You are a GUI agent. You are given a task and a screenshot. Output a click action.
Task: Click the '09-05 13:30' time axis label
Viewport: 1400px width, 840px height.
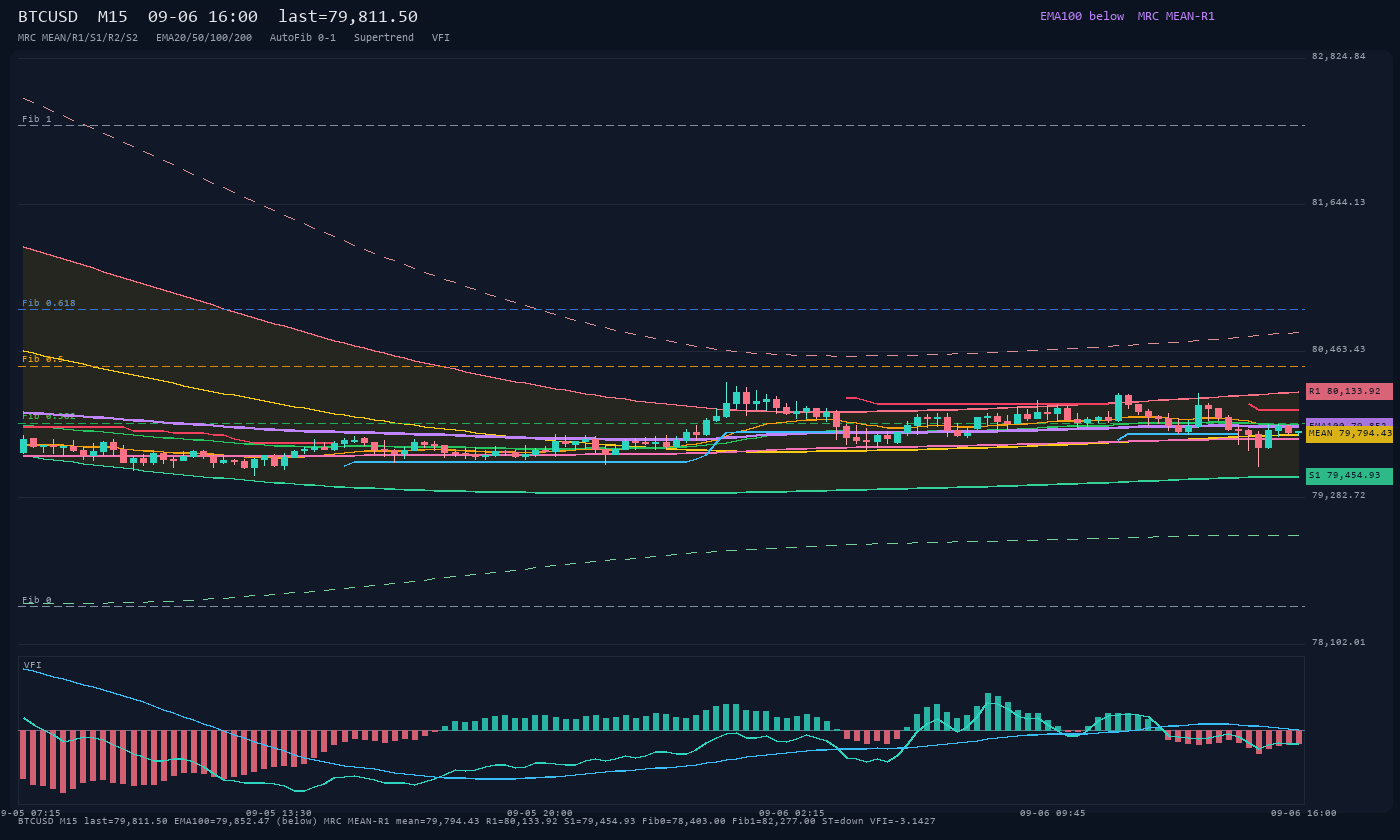[x=279, y=813]
